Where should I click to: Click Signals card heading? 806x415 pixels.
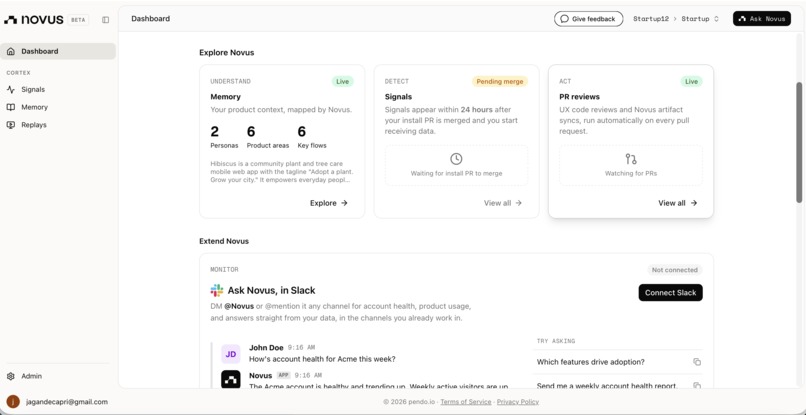[398, 97]
